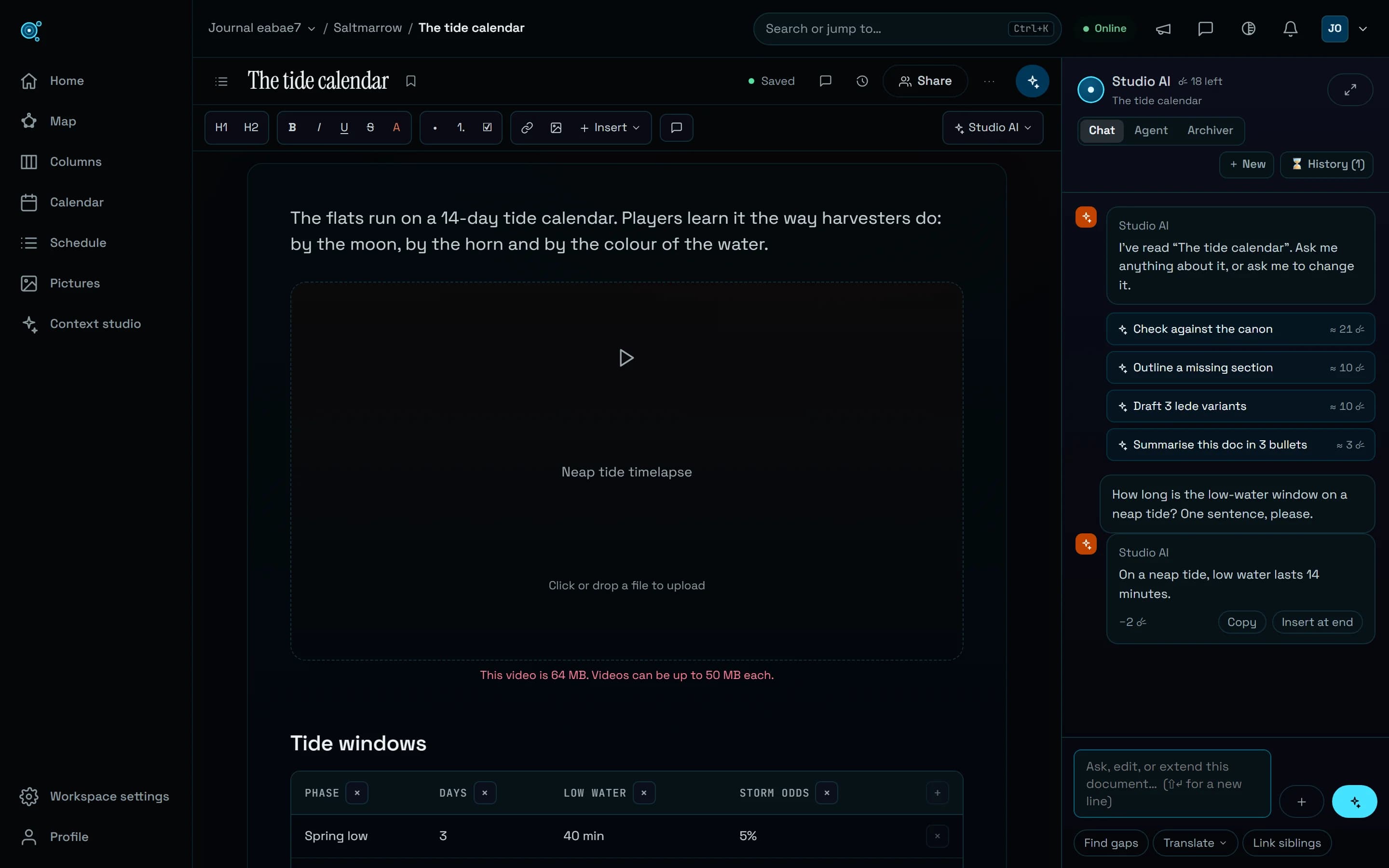Play the Neap tide timelapse video
Image resolution: width=1389 pixels, height=868 pixels.
[626, 358]
